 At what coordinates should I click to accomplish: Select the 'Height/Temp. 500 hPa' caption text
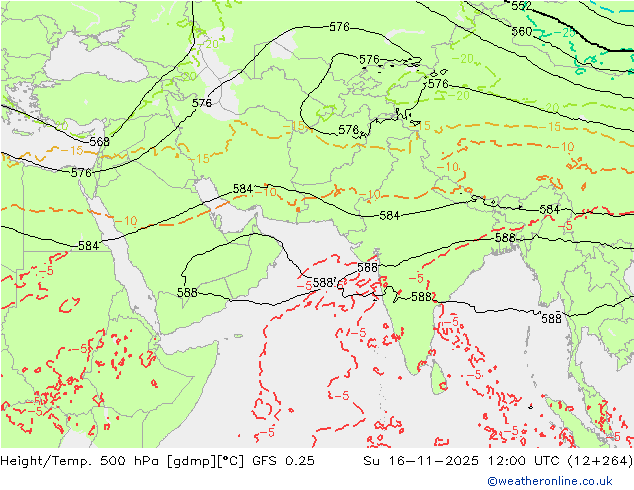tap(81, 461)
